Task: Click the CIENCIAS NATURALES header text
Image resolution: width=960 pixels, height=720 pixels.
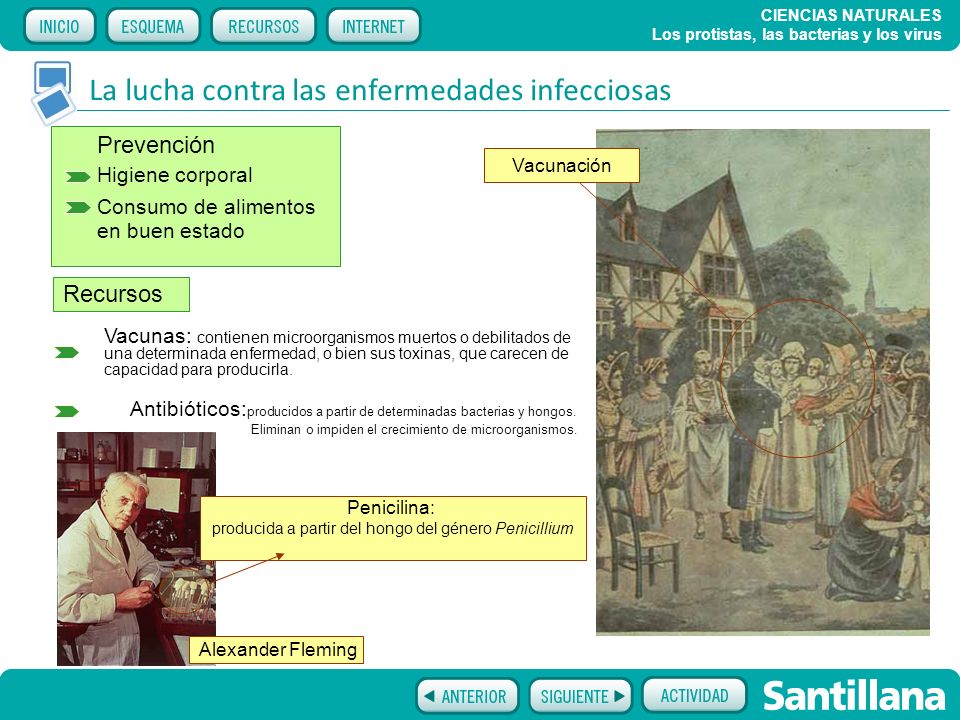Action: pos(851,15)
